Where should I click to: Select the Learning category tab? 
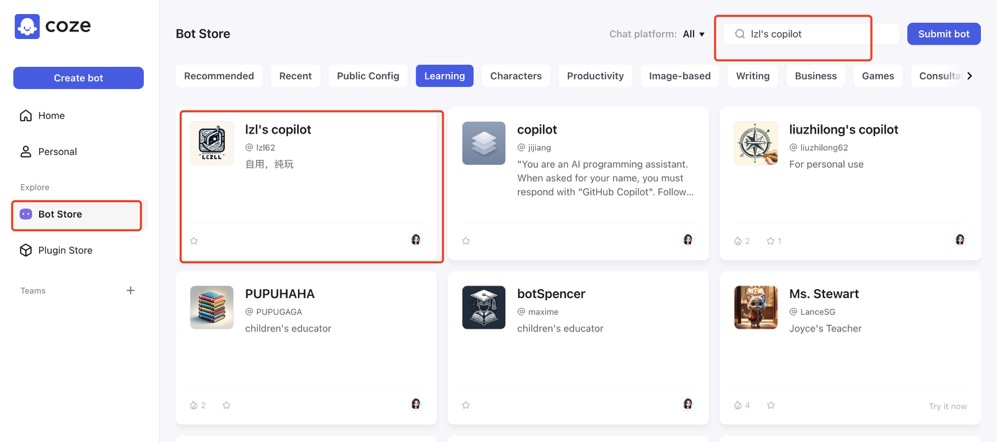pos(444,76)
